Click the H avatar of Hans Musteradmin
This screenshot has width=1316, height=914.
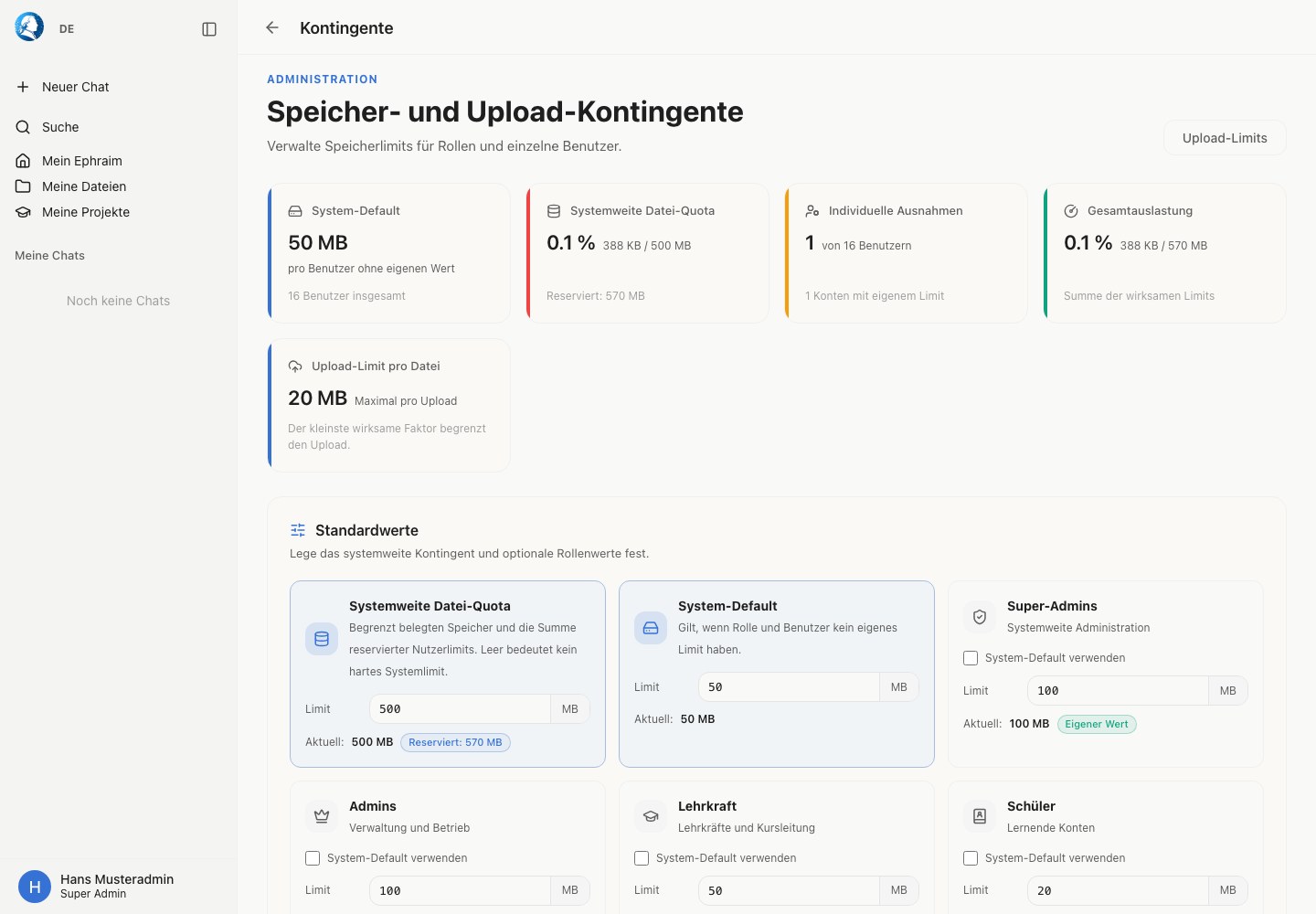click(35, 887)
